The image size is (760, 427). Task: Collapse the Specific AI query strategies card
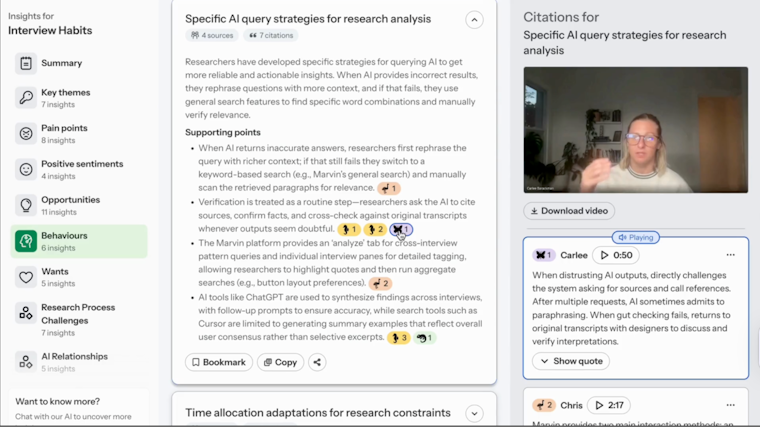pos(474,19)
